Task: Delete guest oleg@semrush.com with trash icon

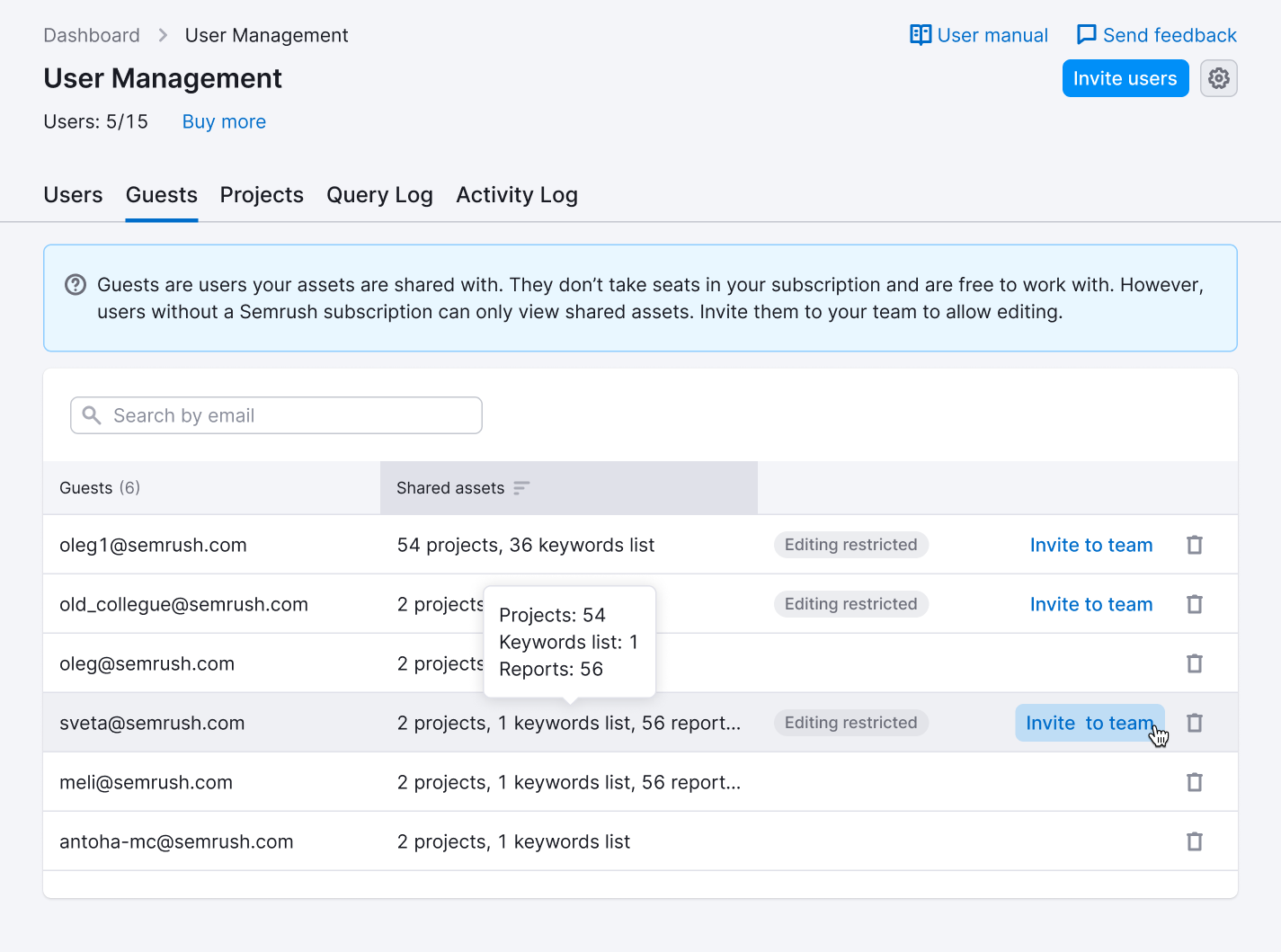Action: [1195, 663]
